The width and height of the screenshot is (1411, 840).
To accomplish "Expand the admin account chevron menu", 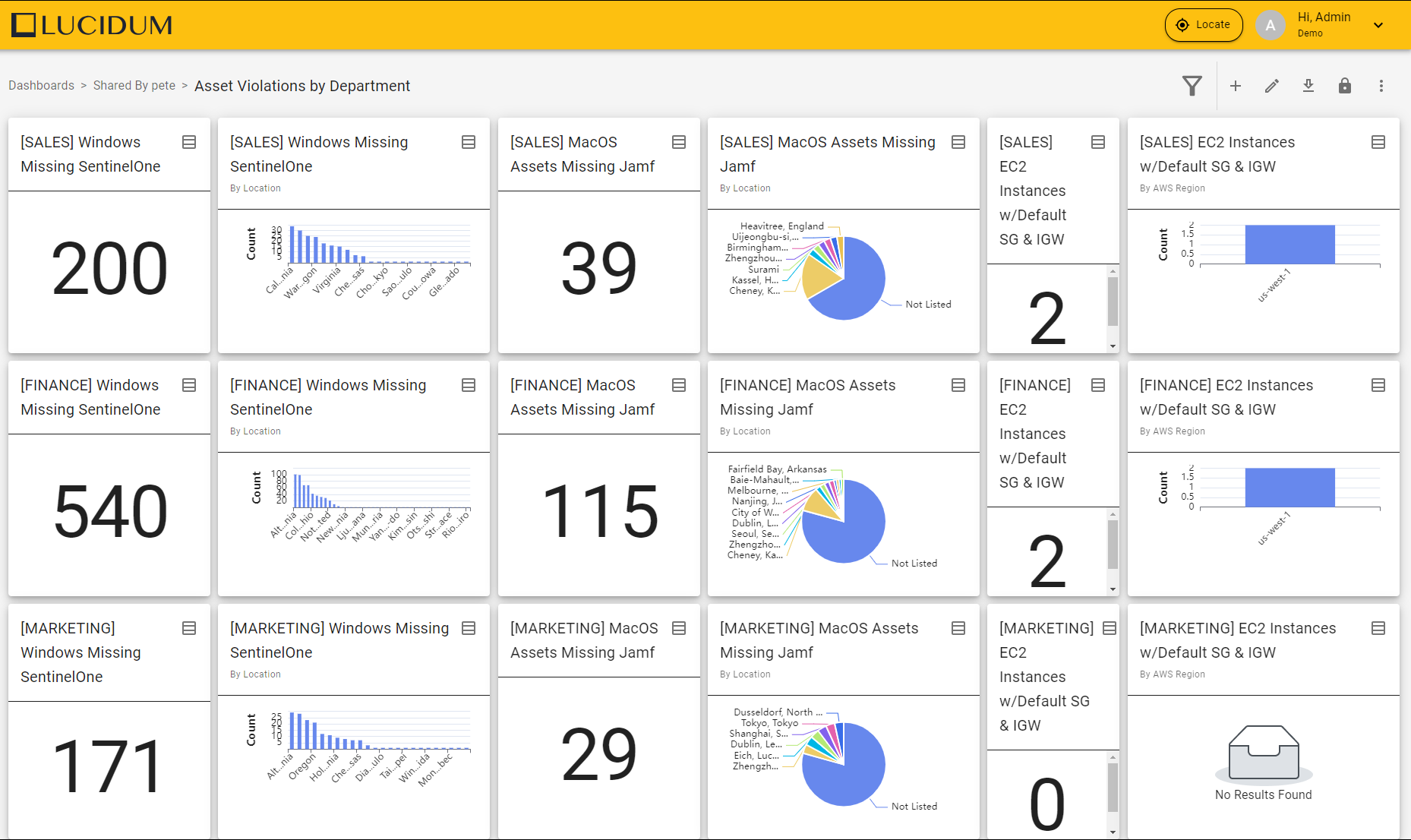I will click(x=1378, y=25).
